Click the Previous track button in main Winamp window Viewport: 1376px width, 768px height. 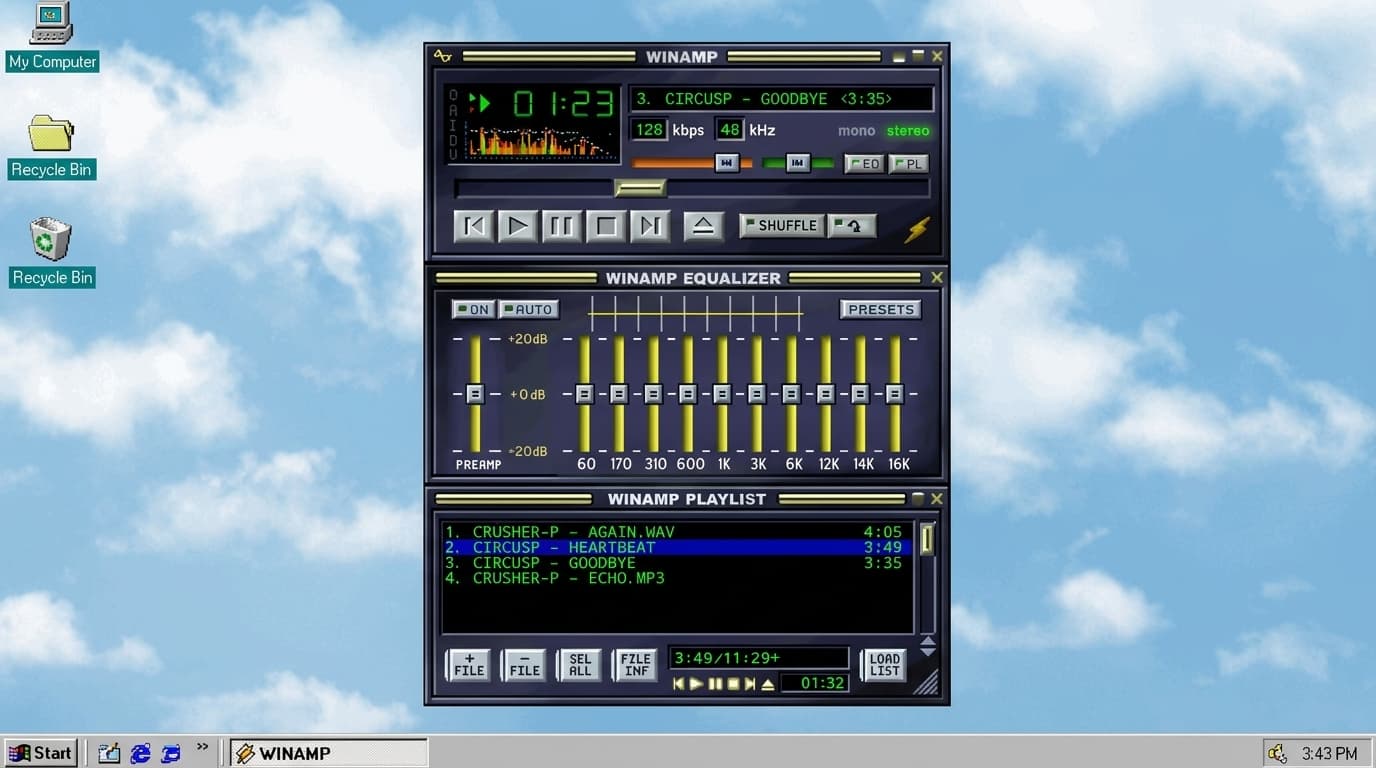(x=474, y=226)
